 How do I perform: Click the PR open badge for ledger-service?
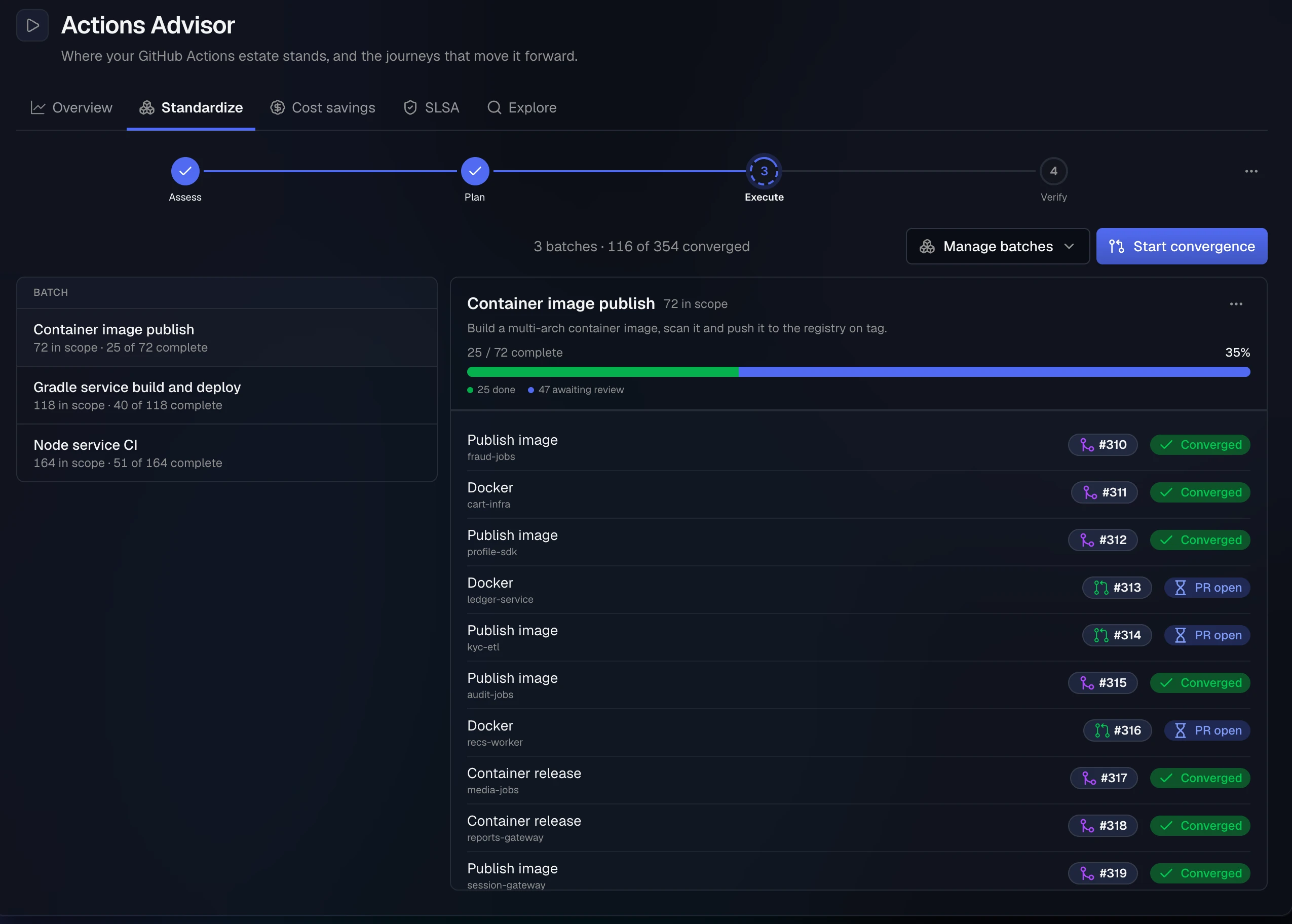click(x=1207, y=588)
